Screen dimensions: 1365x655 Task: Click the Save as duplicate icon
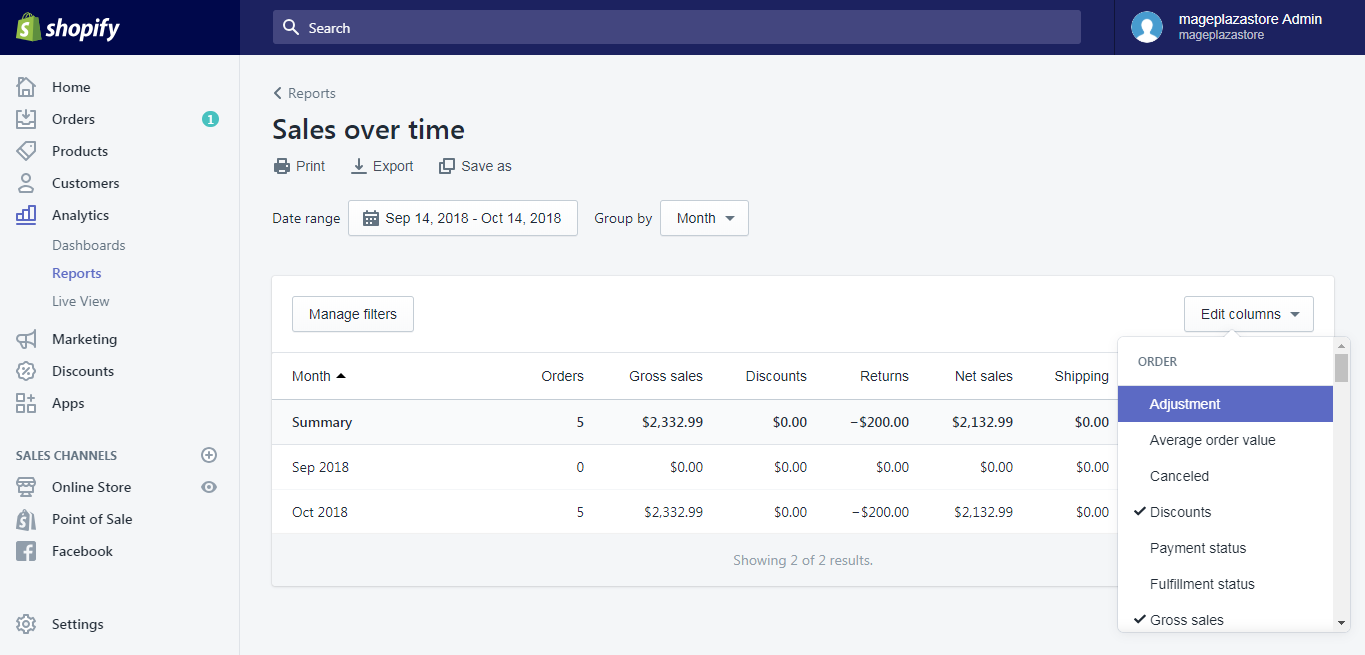[447, 166]
